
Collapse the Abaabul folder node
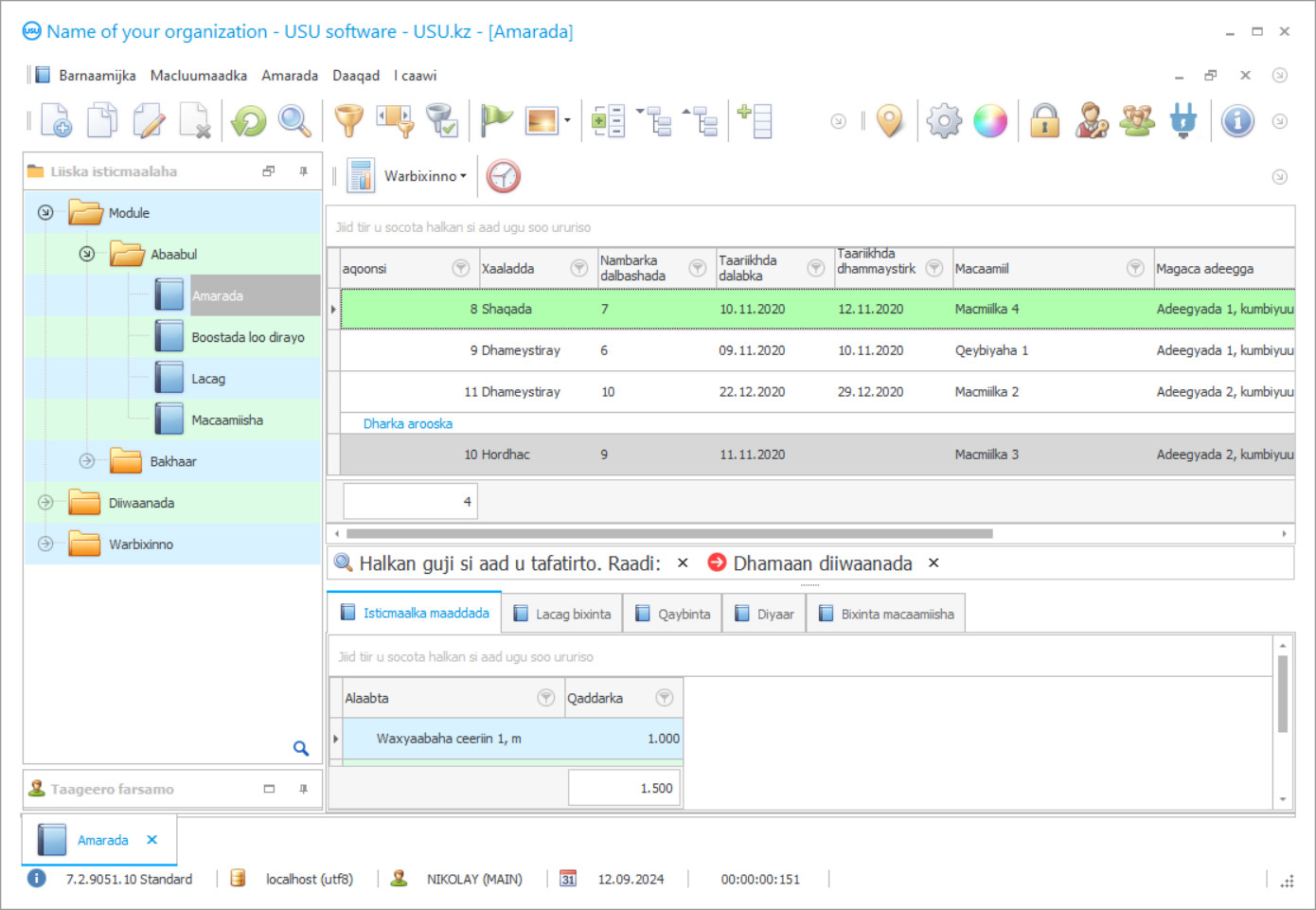[x=87, y=254]
